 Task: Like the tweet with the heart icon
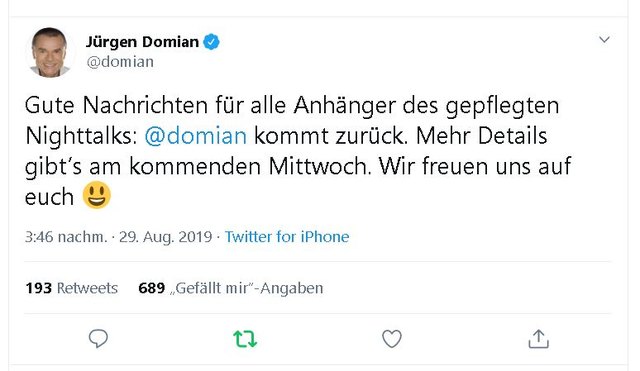(392, 339)
